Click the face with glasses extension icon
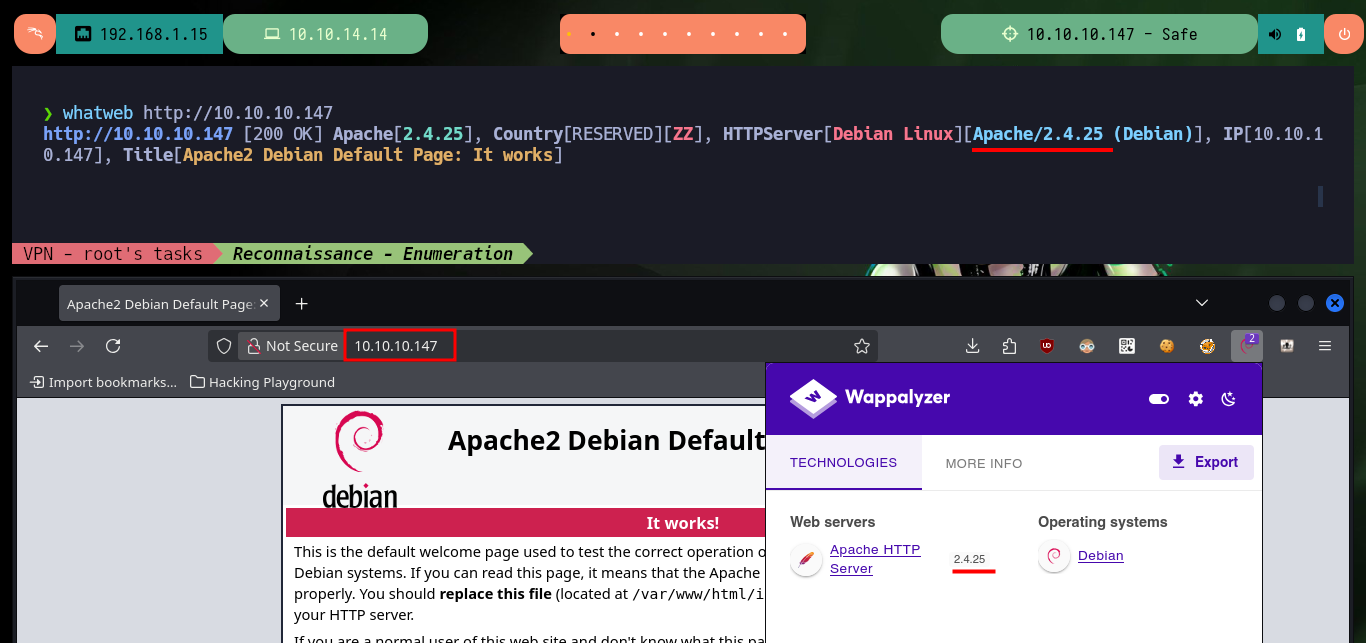 (1087, 346)
